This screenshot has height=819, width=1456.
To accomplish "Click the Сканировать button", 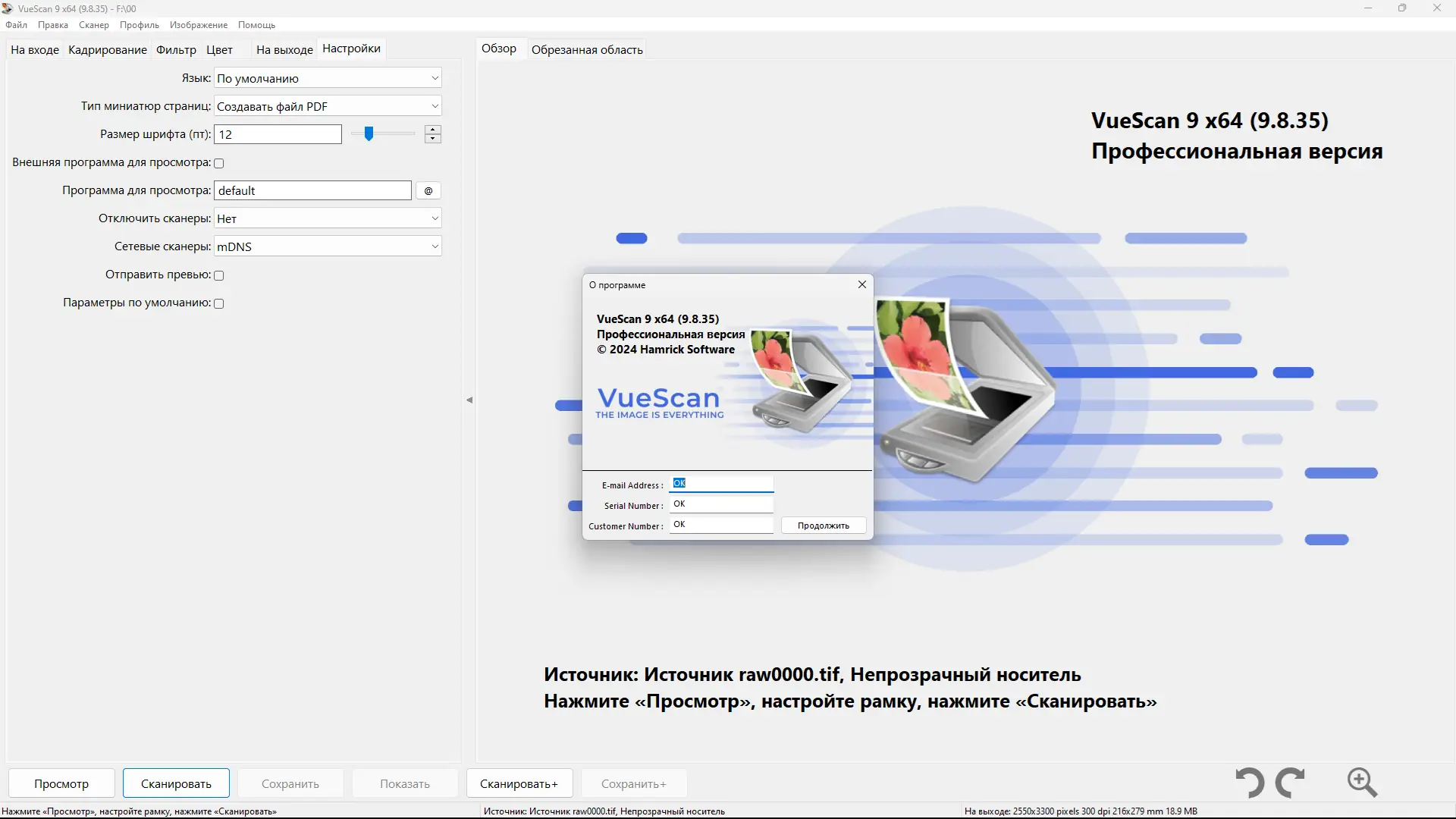I will [x=176, y=783].
